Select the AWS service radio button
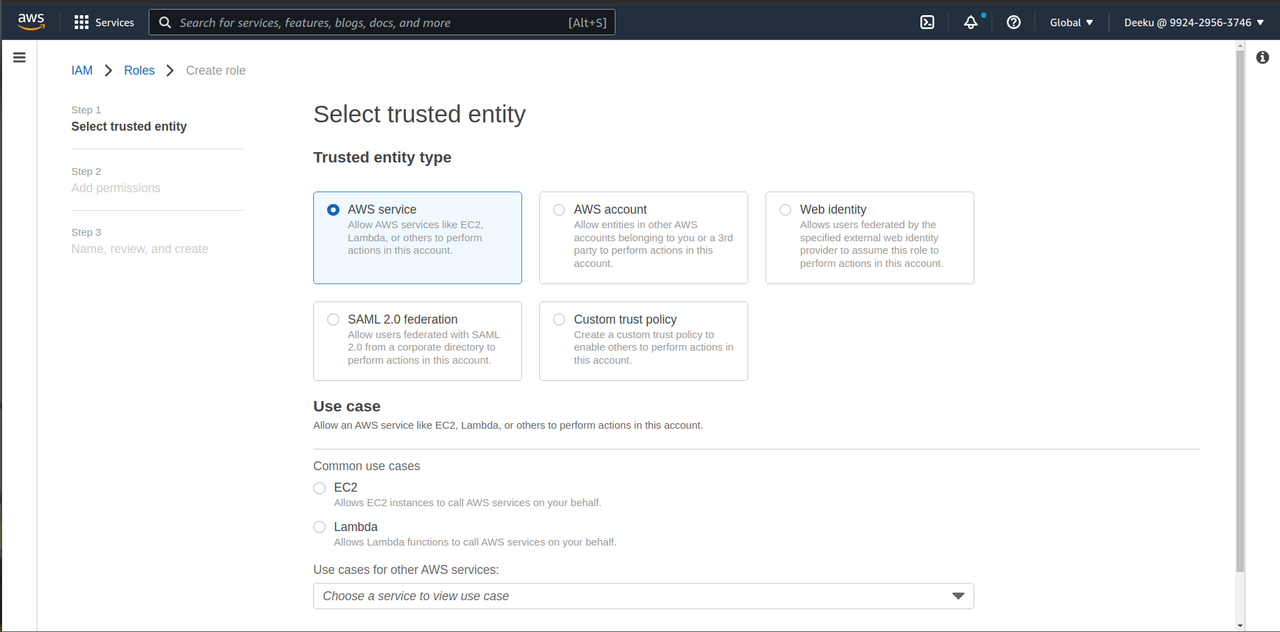 (333, 210)
